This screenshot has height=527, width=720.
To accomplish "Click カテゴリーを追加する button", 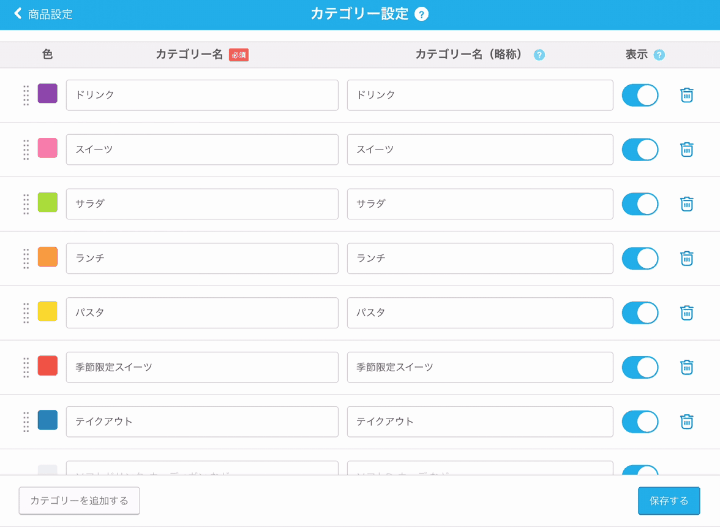I will [79, 500].
